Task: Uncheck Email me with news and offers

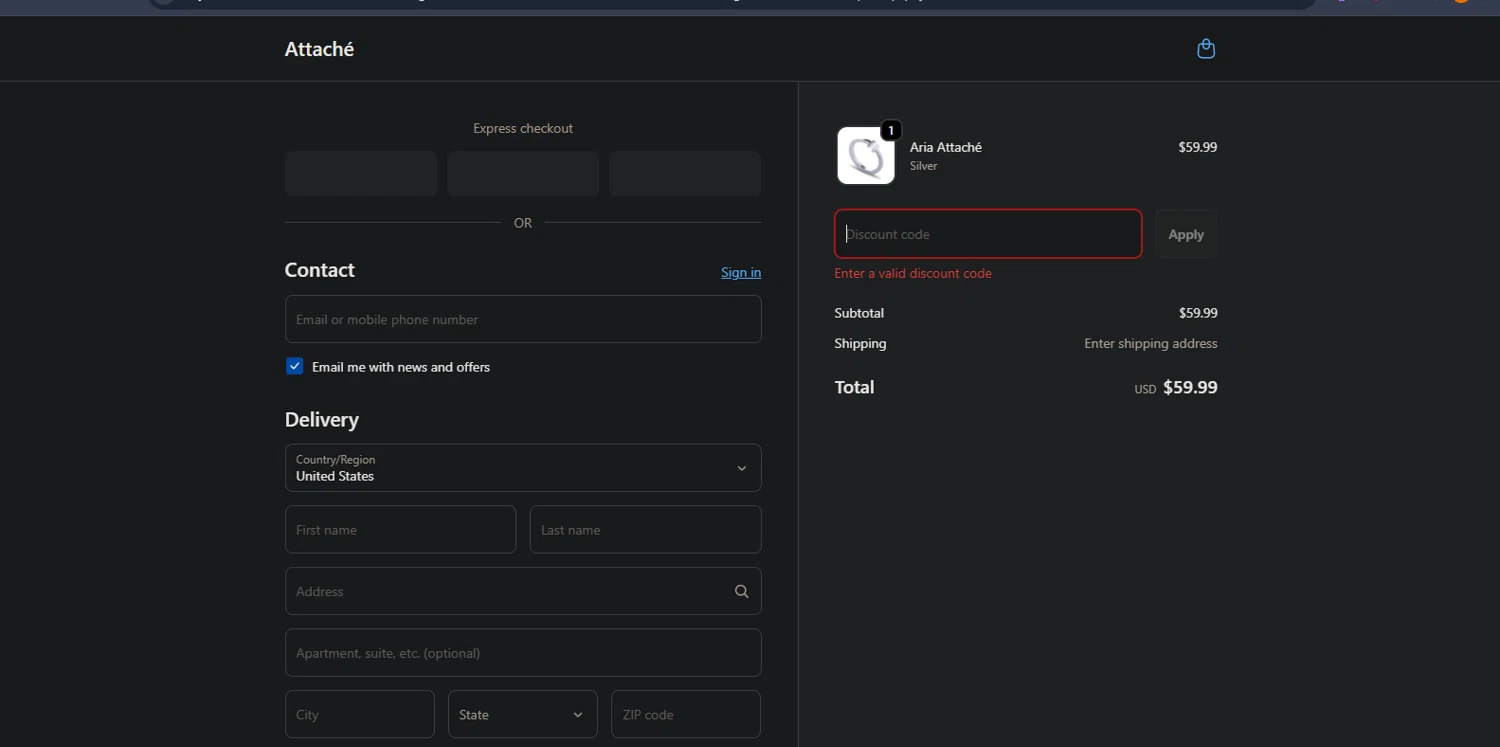Action: pos(294,366)
